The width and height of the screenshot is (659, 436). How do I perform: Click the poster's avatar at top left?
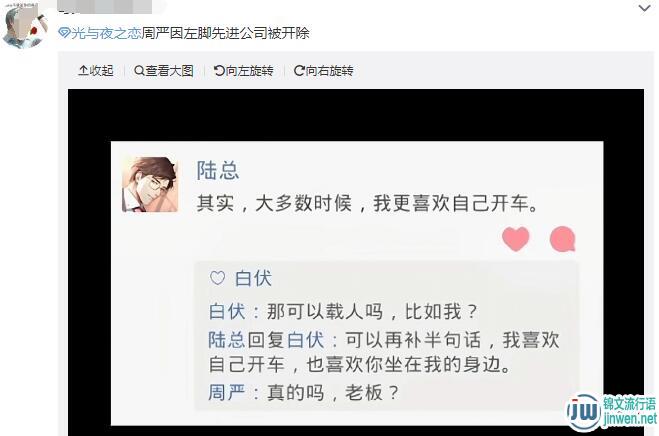coord(24,26)
